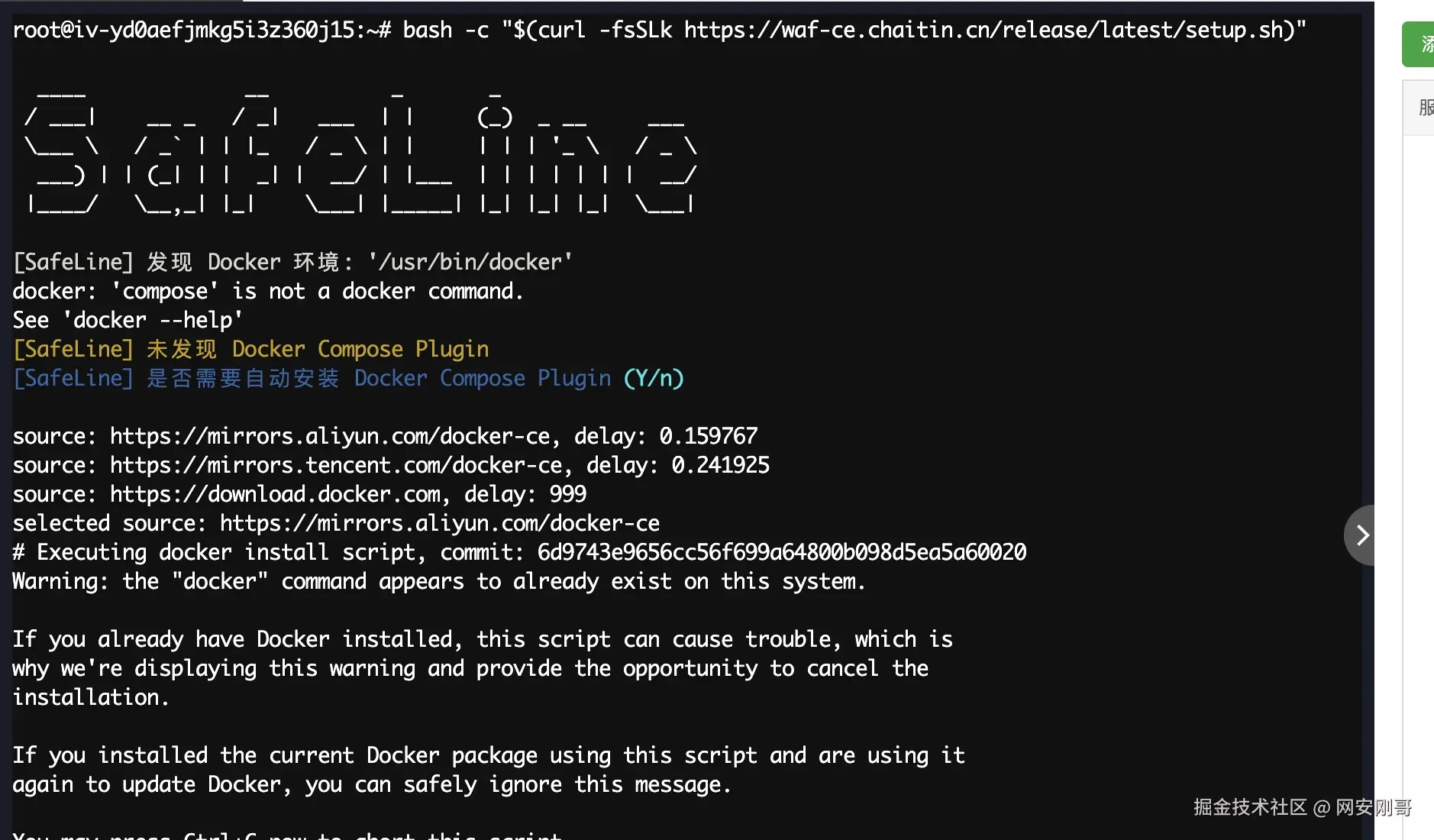Click the 'See docker --help' line
This screenshot has width=1434, height=840.
coord(128,320)
